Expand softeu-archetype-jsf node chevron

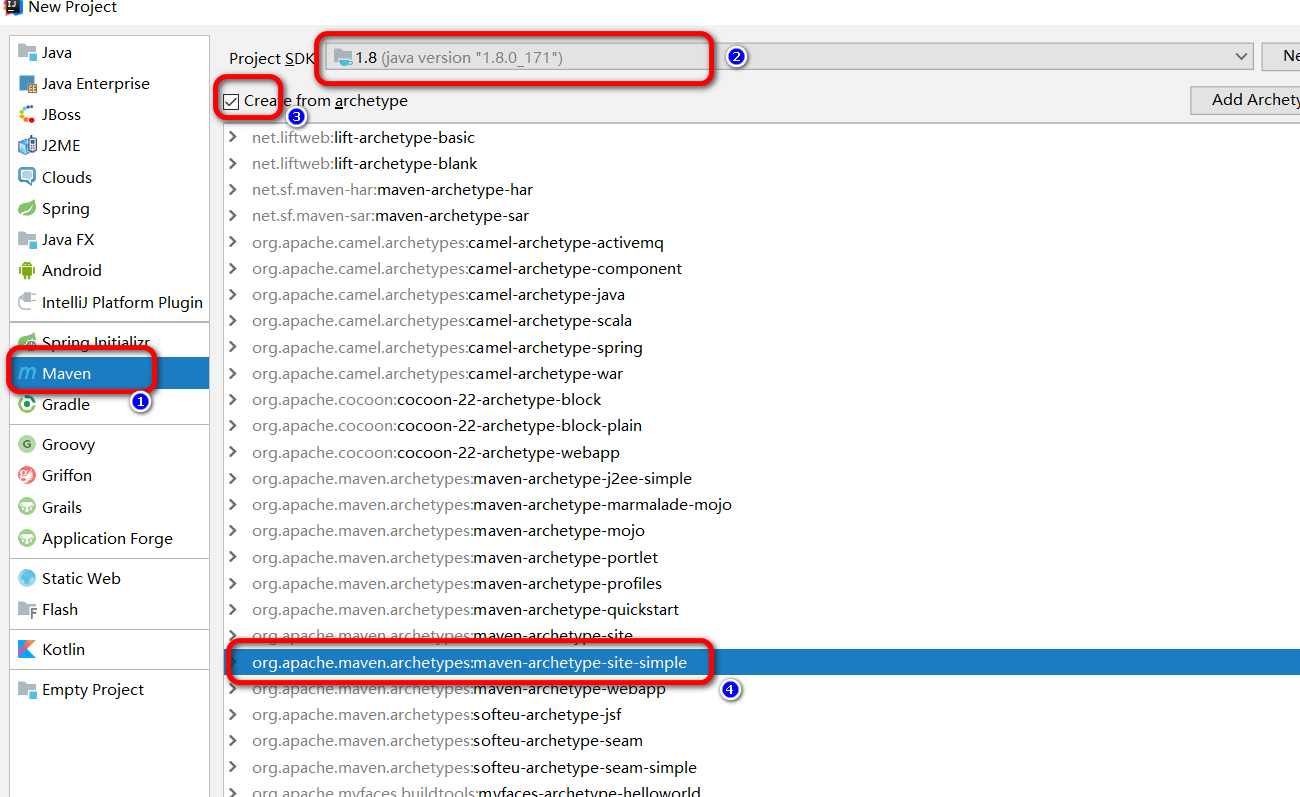point(233,715)
